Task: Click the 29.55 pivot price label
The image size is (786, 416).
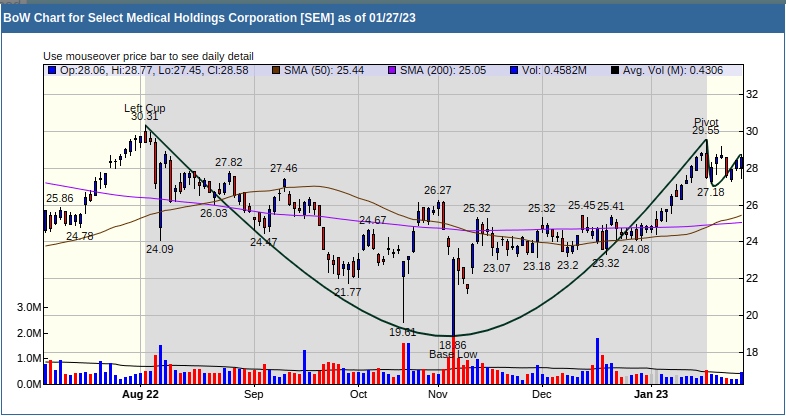Action: click(706, 131)
